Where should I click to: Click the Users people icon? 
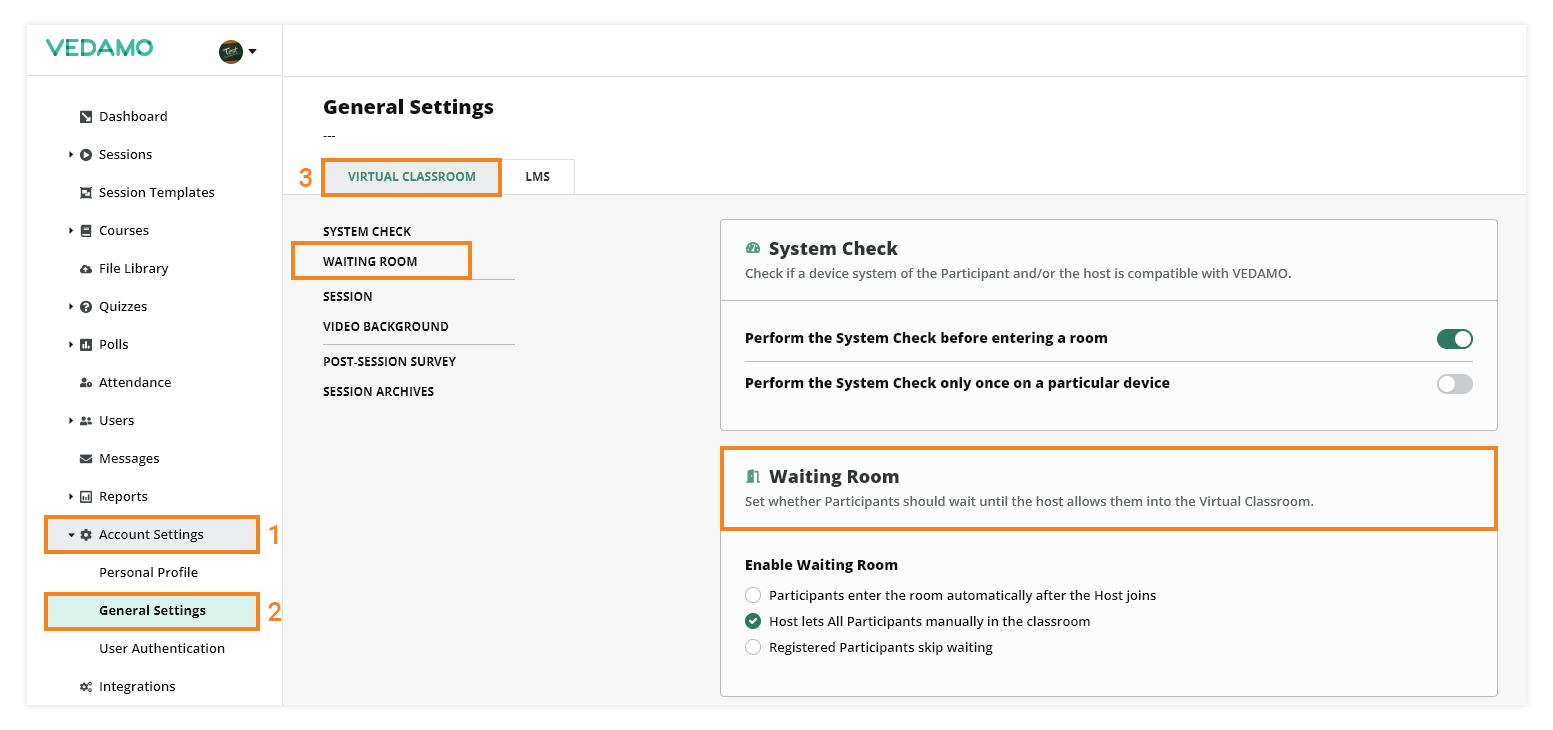click(x=86, y=421)
